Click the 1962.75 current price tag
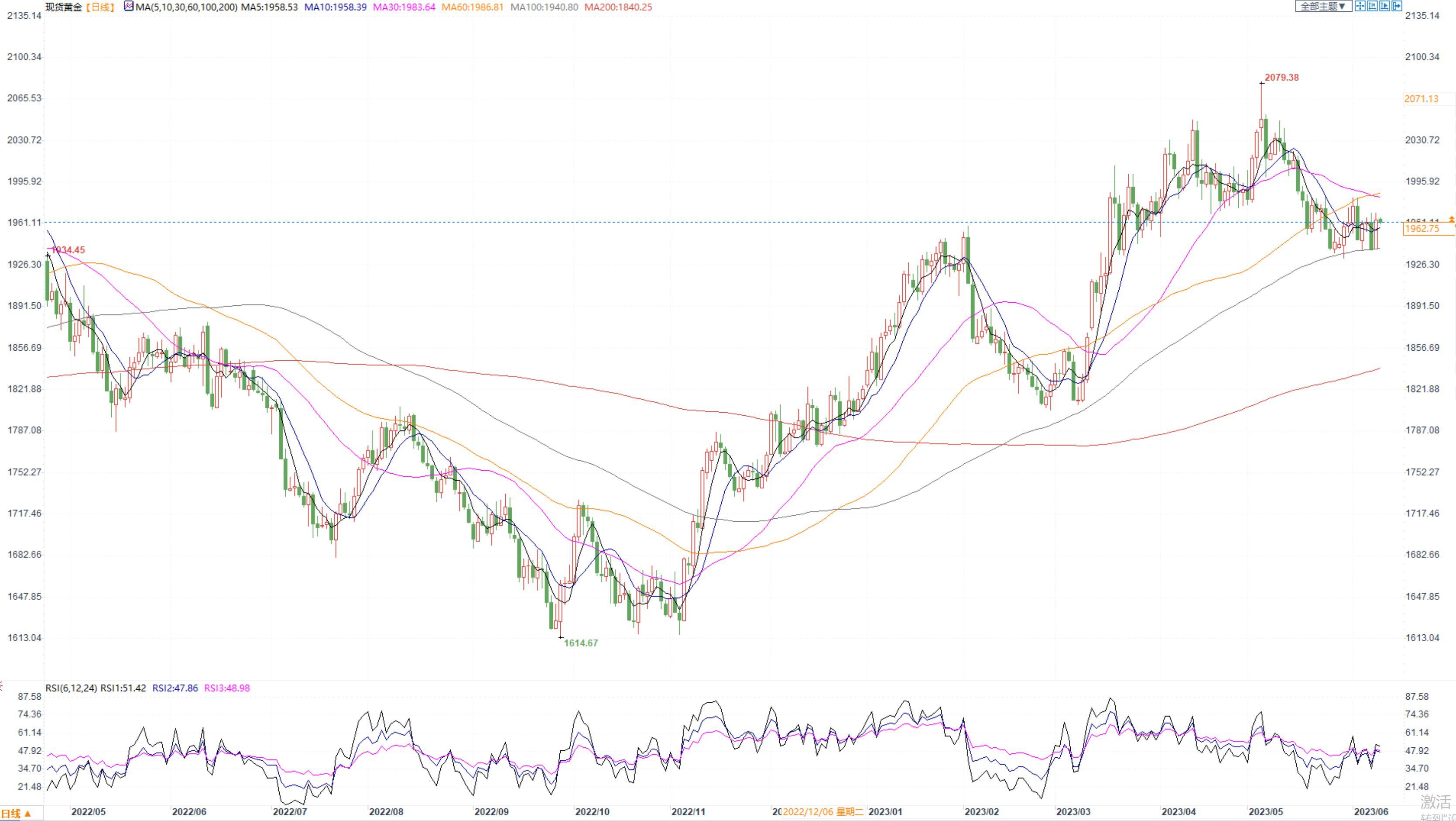 (x=1422, y=229)
